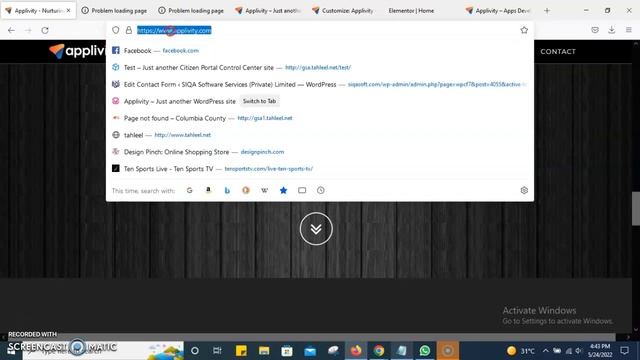
Task: Switch to the Elementor | Home tab
Action: tap(411, 11)
